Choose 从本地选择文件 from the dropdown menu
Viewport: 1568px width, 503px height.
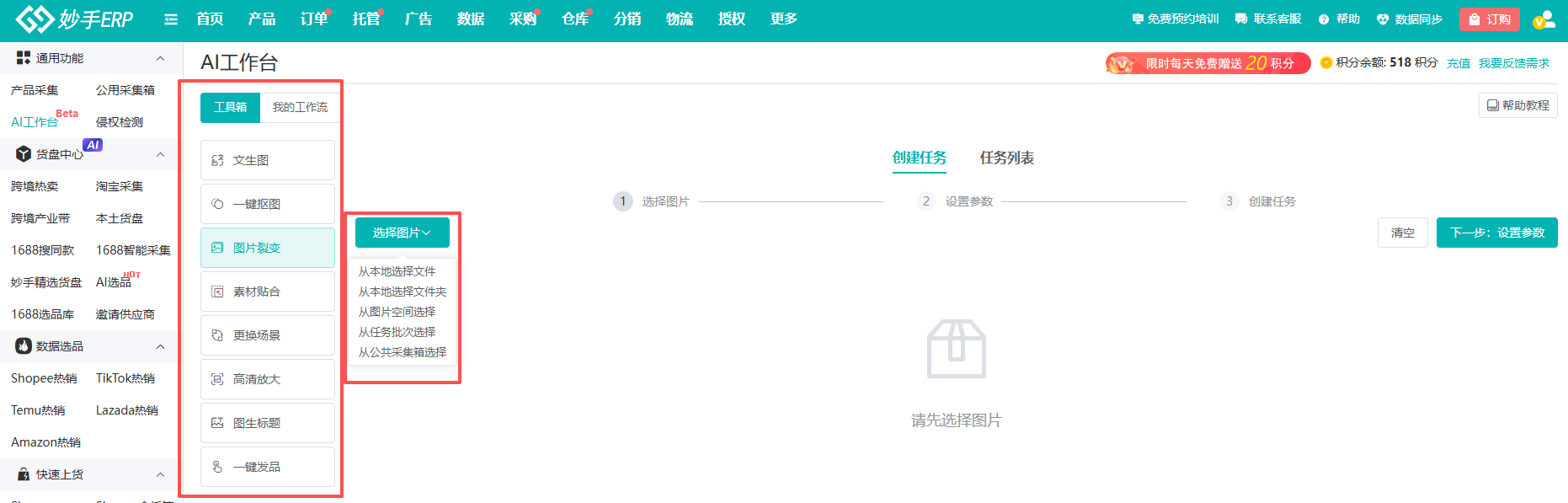(x=397, y=271)
